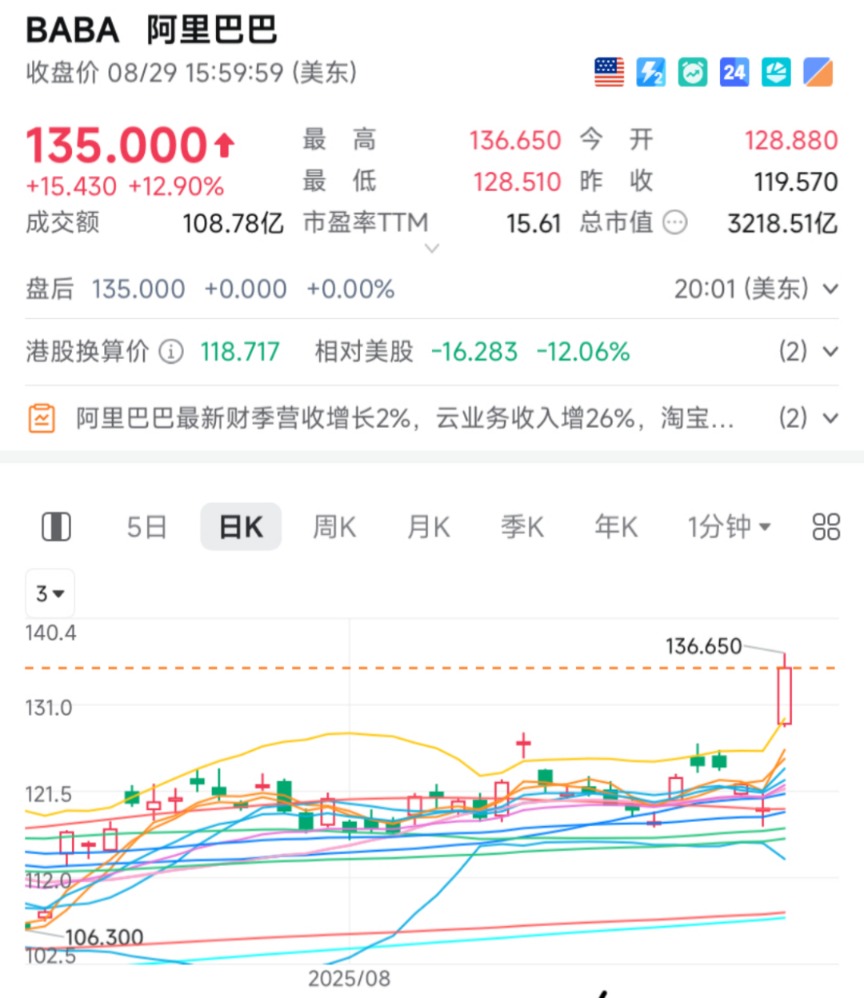Screen dimensions: 864x998
Task: Tap the 收盘价 08/29 15:59:59 timestamp
Action: point(191,73)
